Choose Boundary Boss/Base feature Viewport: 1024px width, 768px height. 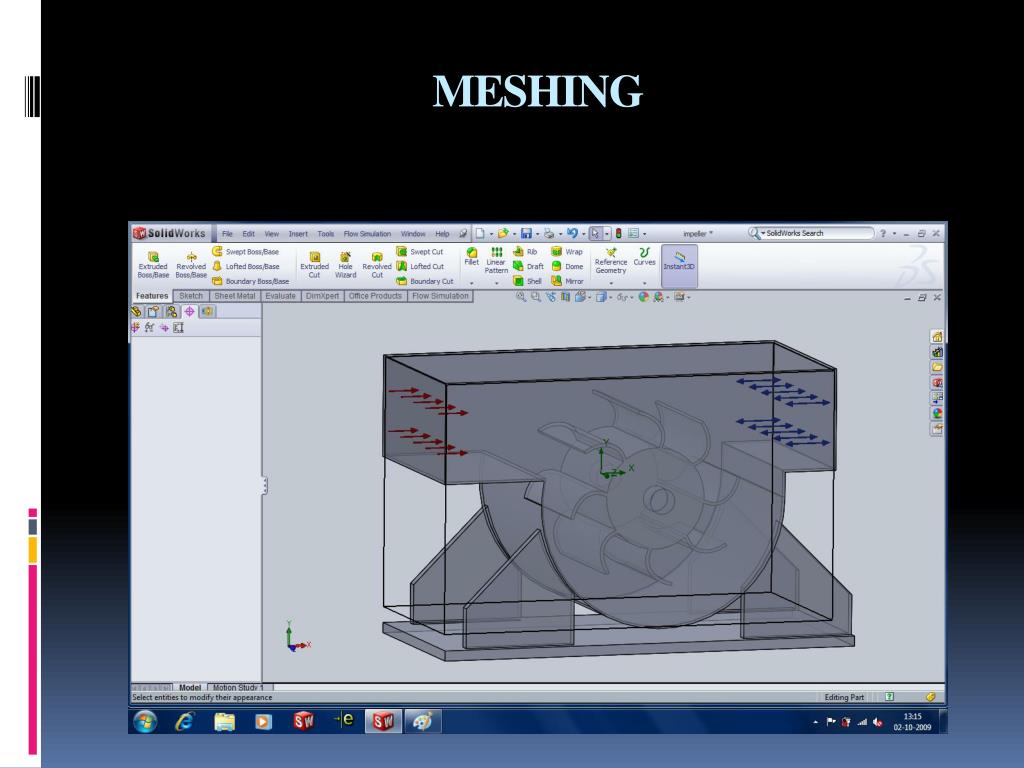pos(251,281)
